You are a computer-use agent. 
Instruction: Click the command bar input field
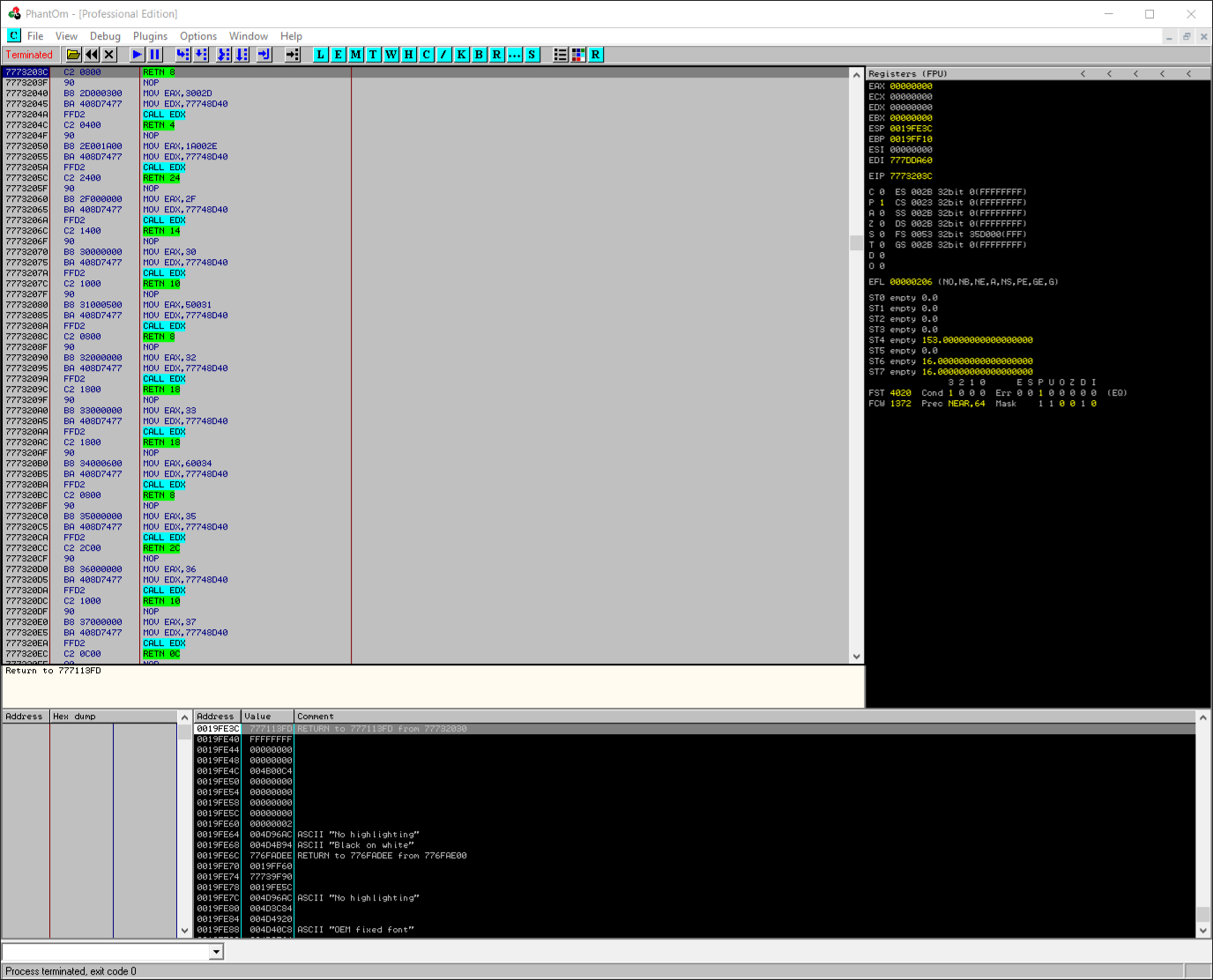pos(106,952)
